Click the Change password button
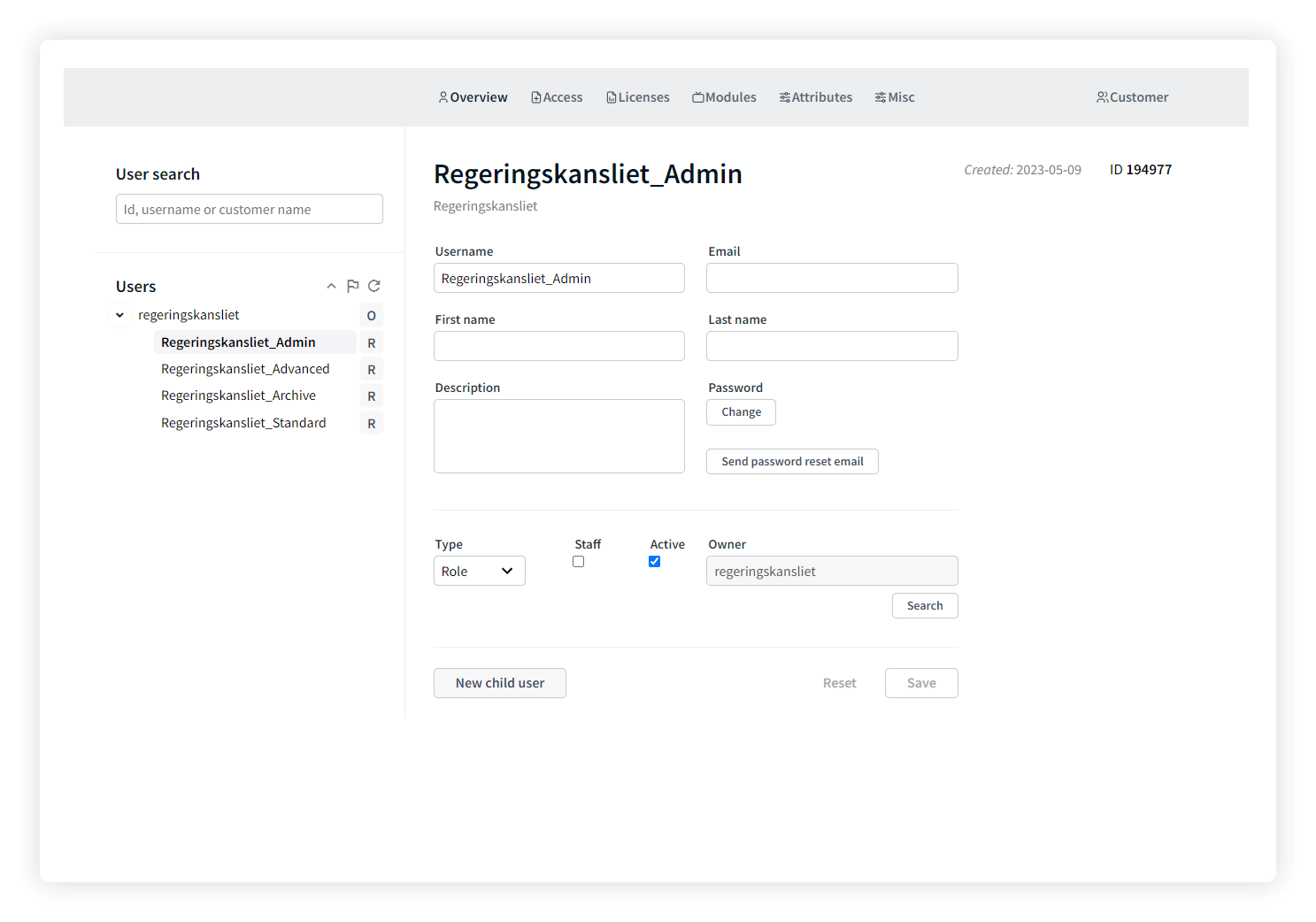 point(742,412)
